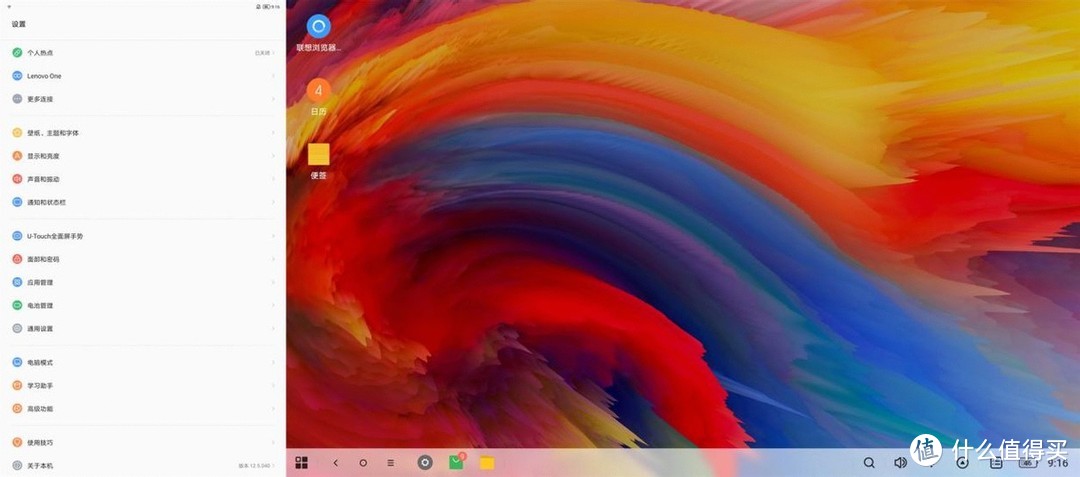
Task: Click the volume speaker icon in taskbar
Action: pyautogui.click(x=900, y=463)
